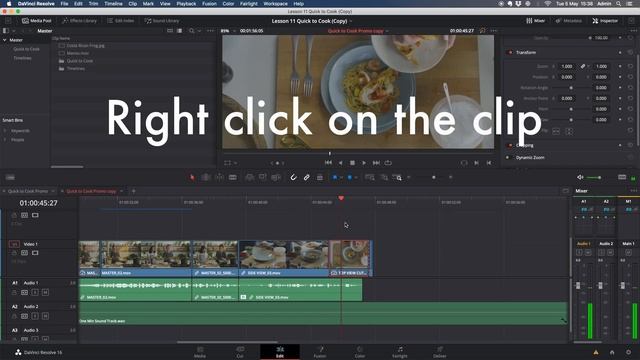This screenshot has height=360, width=640.
Task: Toggle the Inspector panel button
Action: tap(605, 20)
